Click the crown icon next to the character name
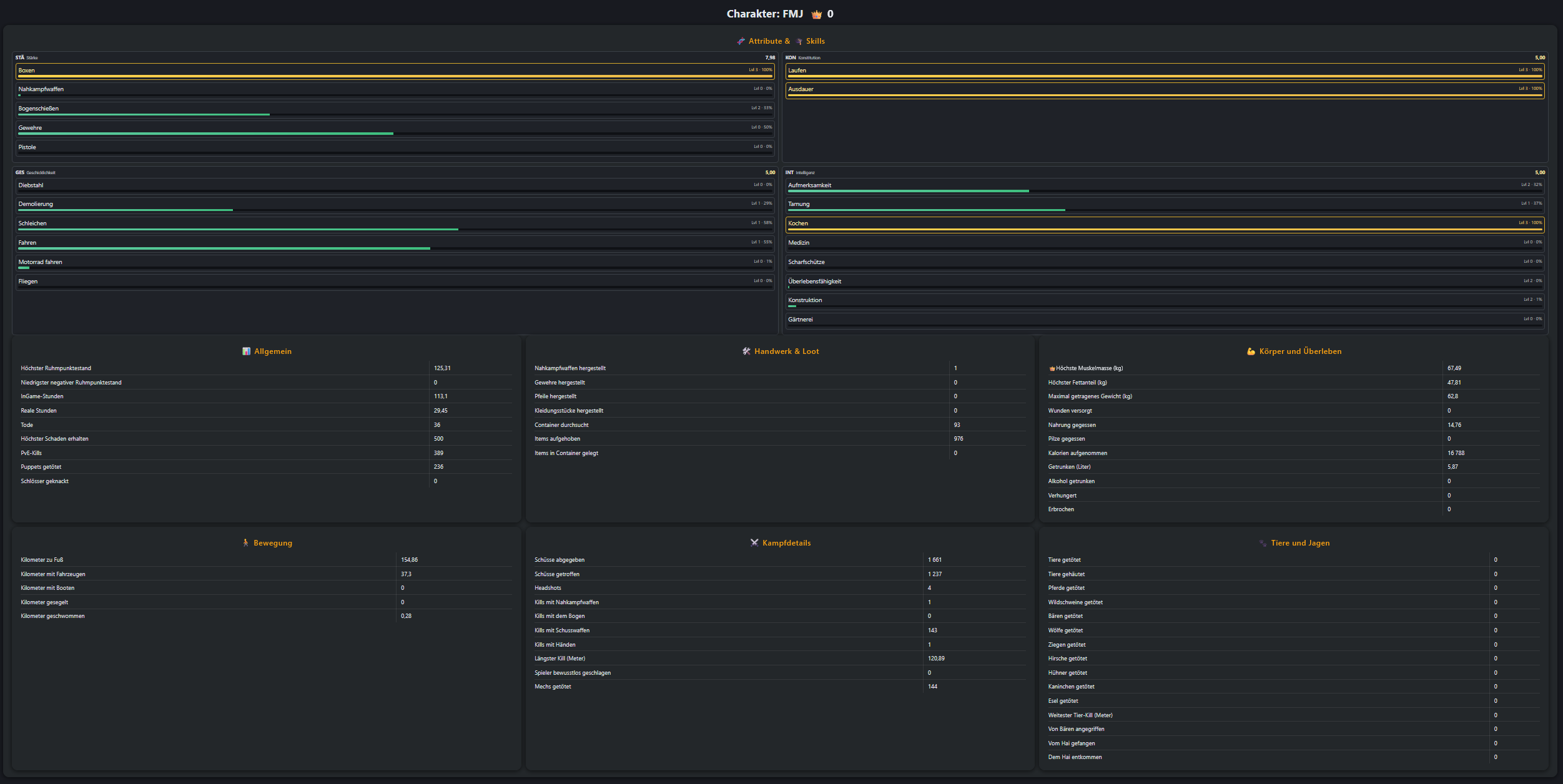The height and width of the screenshot is (784, 1563). point(816,13)
